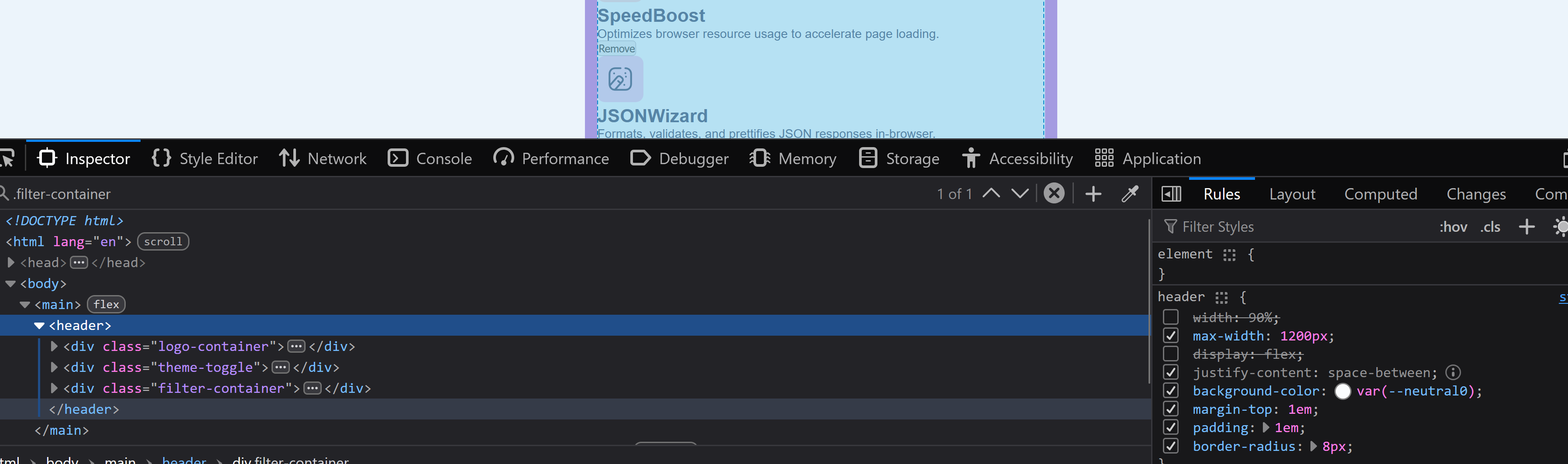The height and width of the screenshot is (464, 1568).
Task: Uncheck the background-color declaration
Action: pos(1170,390)
